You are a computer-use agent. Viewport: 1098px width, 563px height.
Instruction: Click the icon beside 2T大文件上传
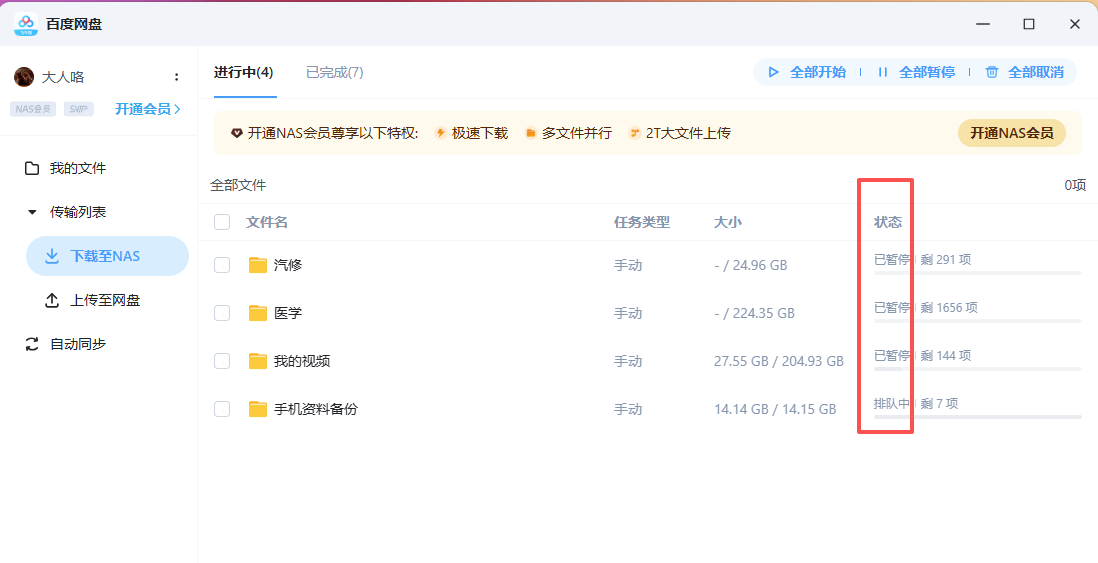(634, 133)
